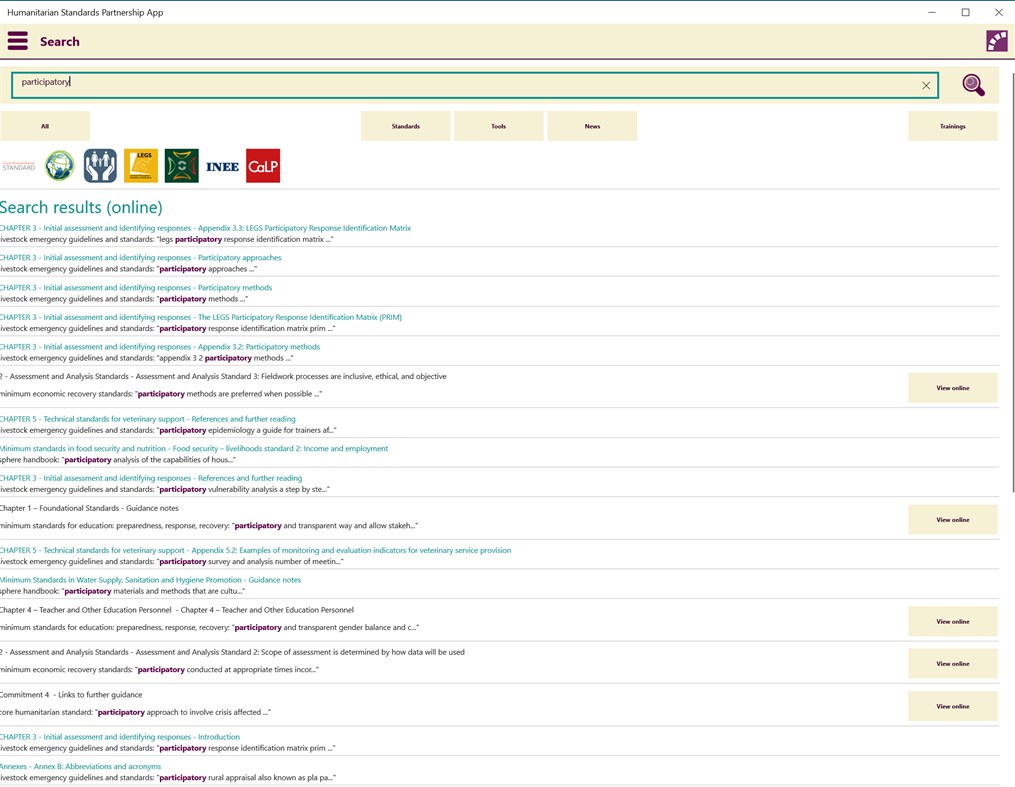Open the Participatory approaches search result
The width and height of the screenshot is (1015, 787).
(x=140, y=257)
